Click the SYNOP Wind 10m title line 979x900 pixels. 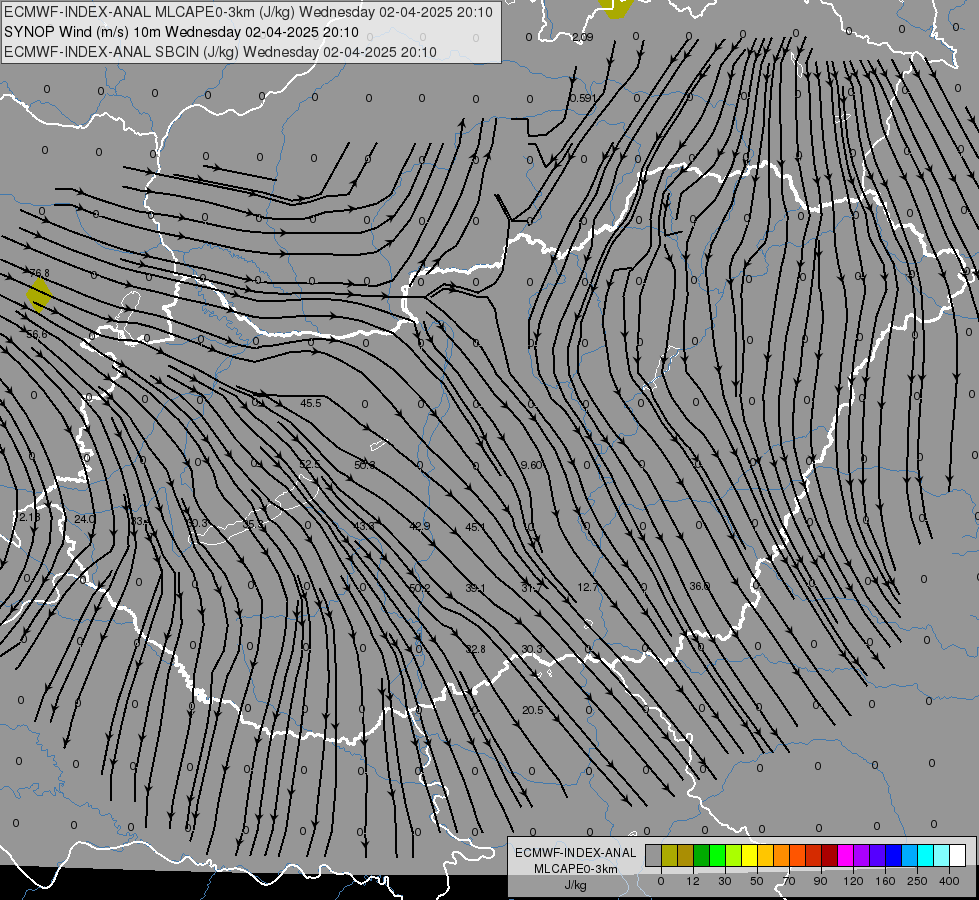(181, 32)
